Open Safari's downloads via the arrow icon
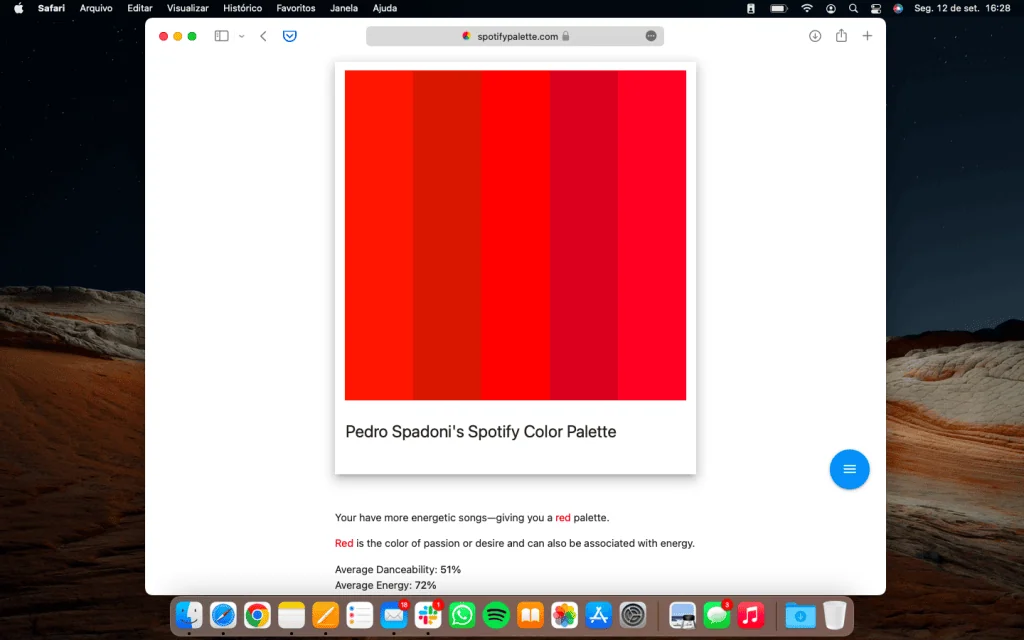The width and height of the screenshot is (1024, 640). (814, 35)
